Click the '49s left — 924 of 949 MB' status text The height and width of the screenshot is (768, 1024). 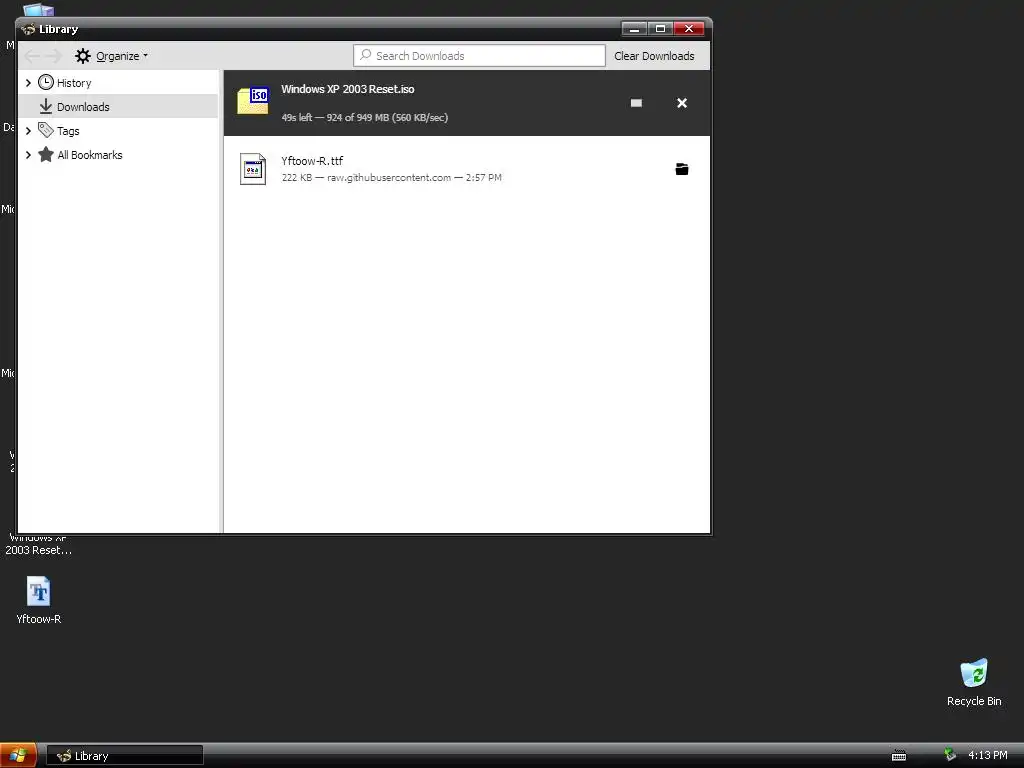click(x=364, y=118)
